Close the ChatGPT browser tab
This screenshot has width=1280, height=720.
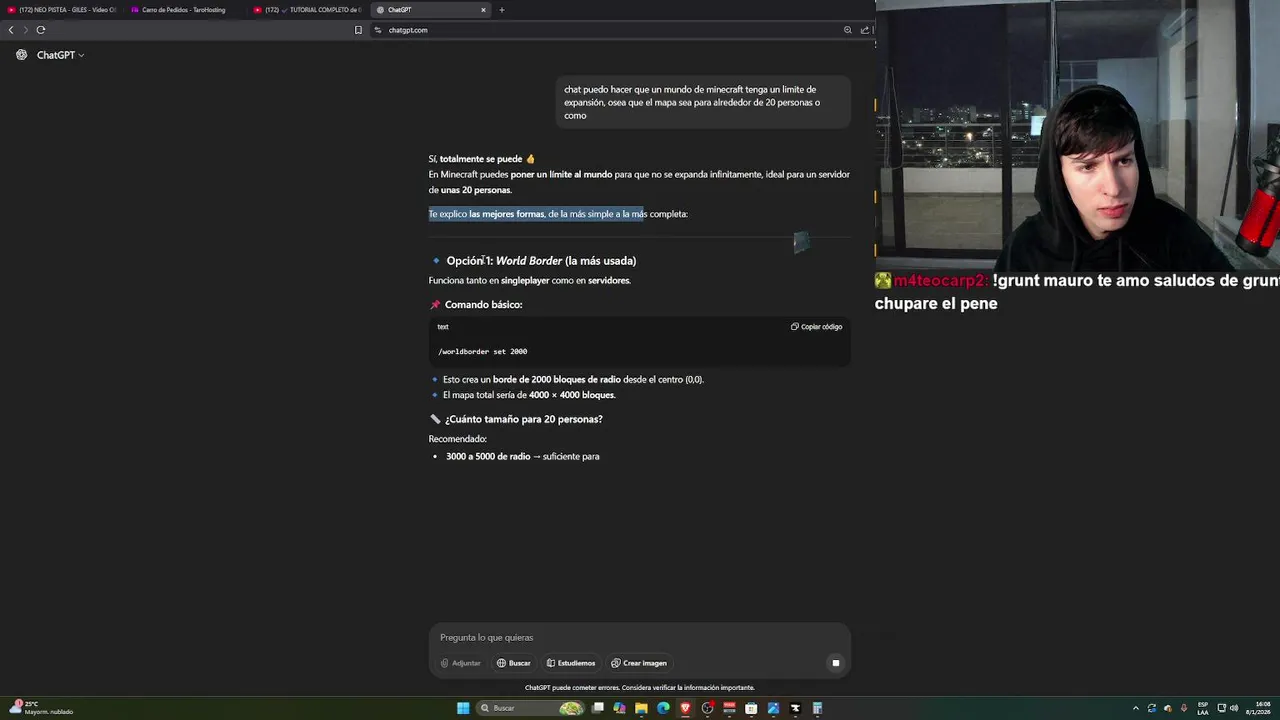483,10
